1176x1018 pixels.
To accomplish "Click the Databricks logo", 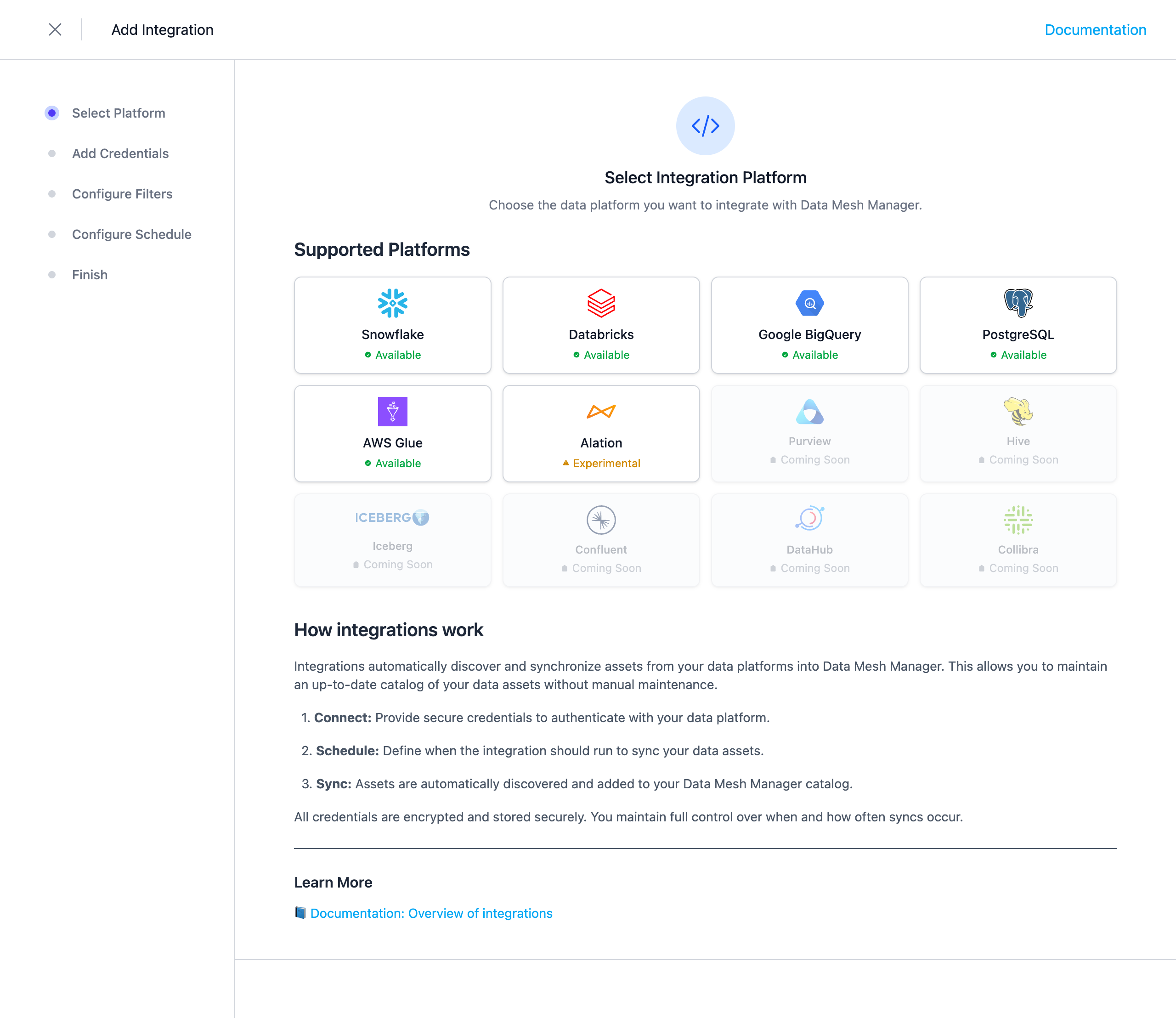I will pyautogui.click(x=600, y=303).
